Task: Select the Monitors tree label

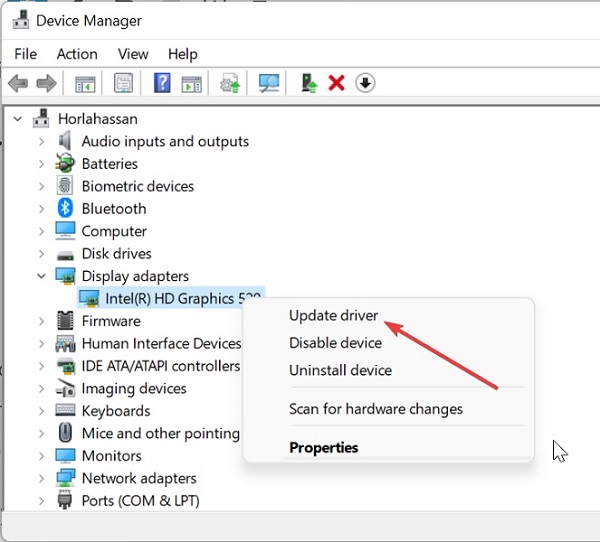Action: click(112, 456)
